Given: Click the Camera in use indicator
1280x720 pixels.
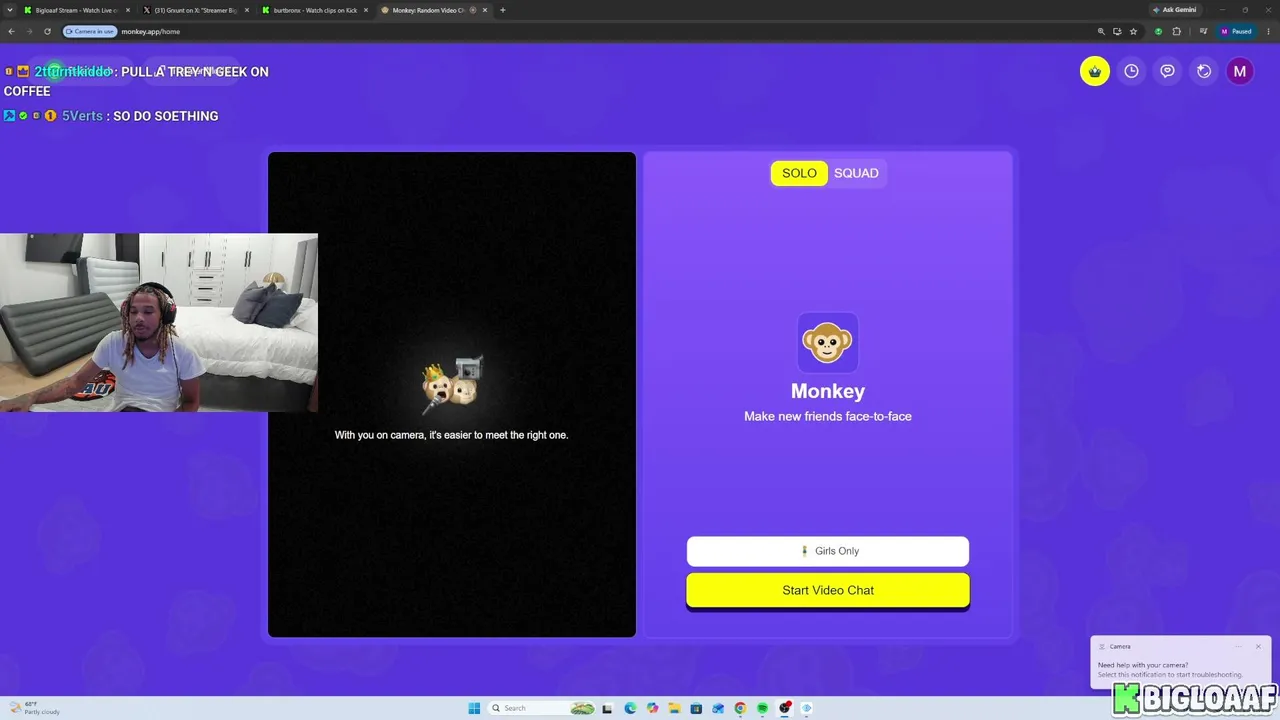Looking at the screenshot, I should (x=90, y=31).
